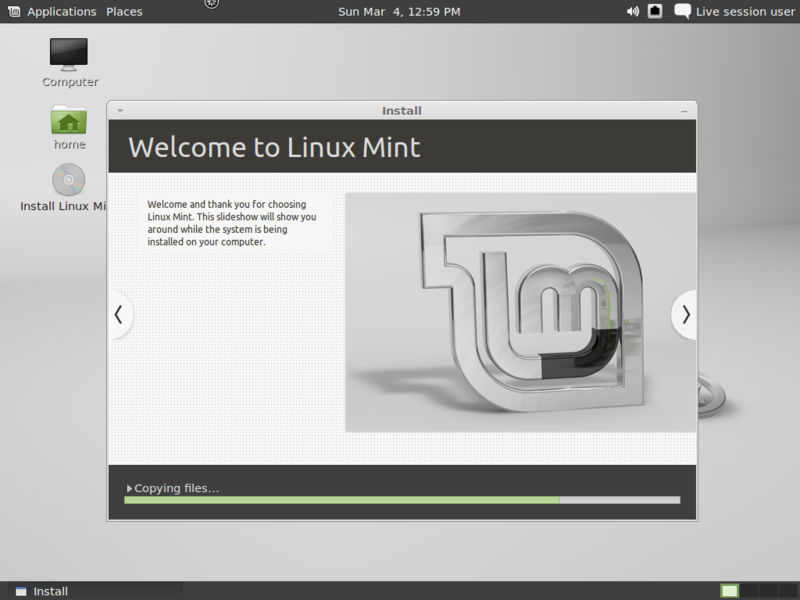
Task: Open the Install window menu arrow
Action: [120, 111]
